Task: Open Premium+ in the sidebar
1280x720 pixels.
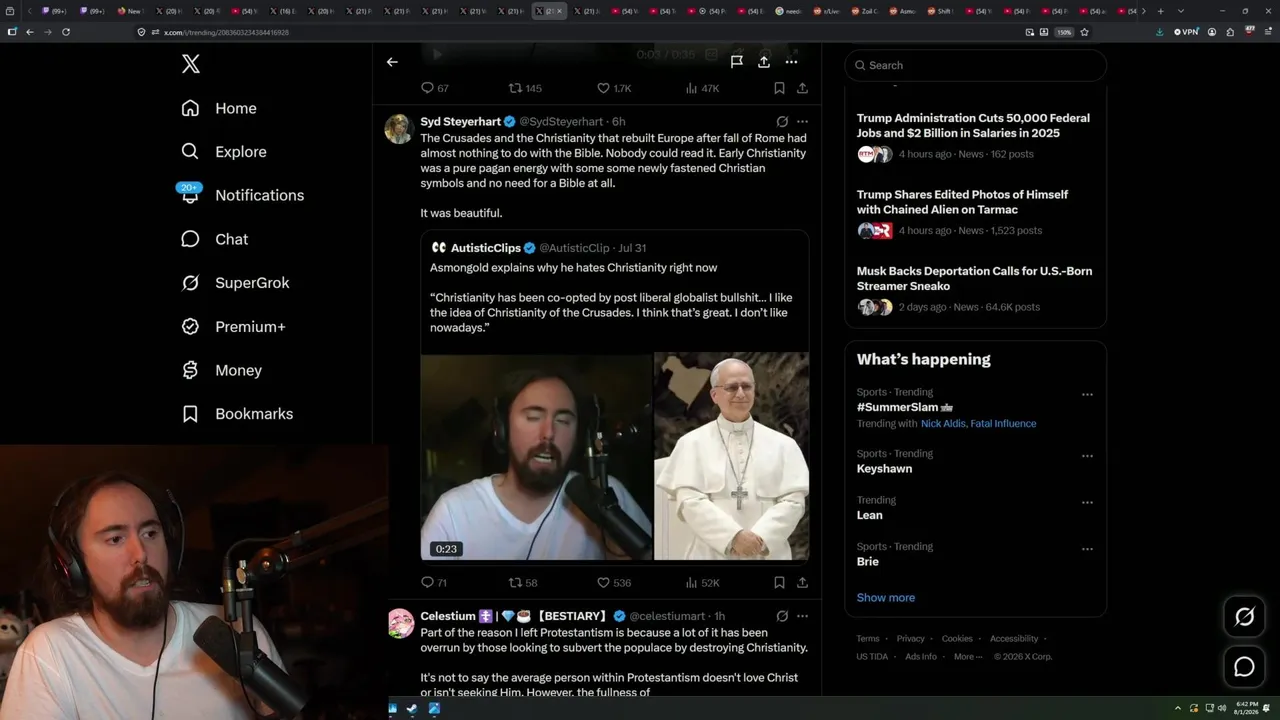Action: [x=233, y=327]
